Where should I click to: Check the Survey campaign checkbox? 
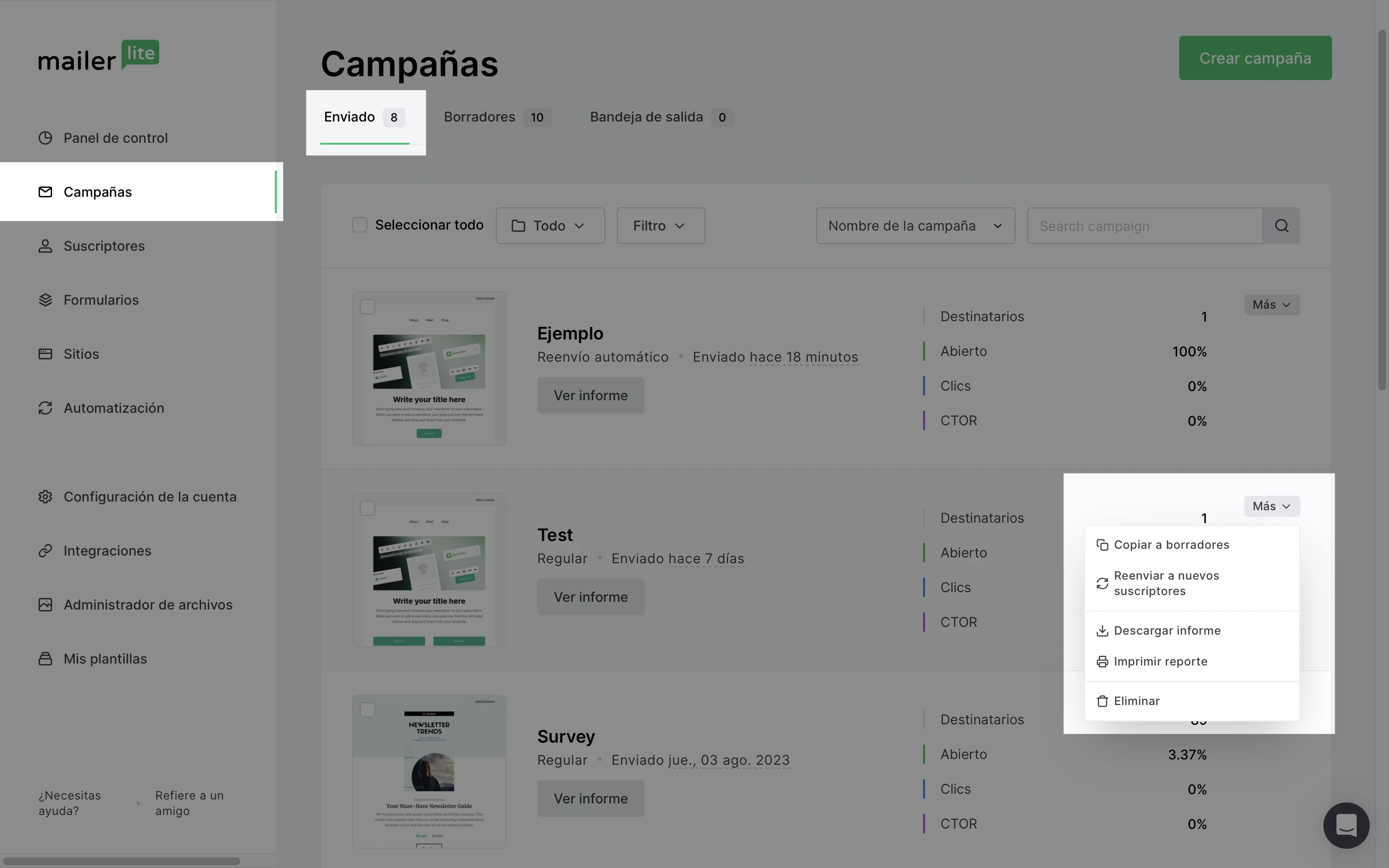pyautogui.click(x=368, y=710)
